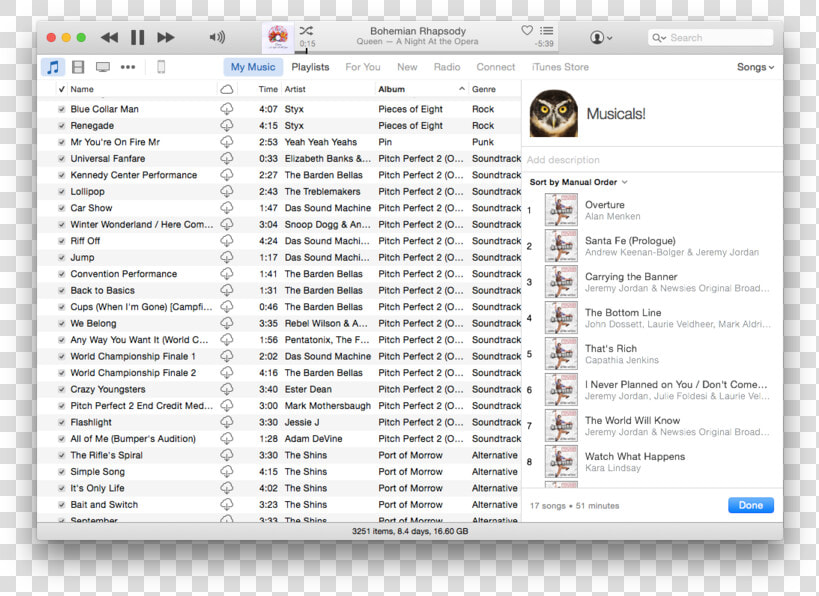Download We Belong from iCloud
The image size is (819, 596).
coord(227,323)
